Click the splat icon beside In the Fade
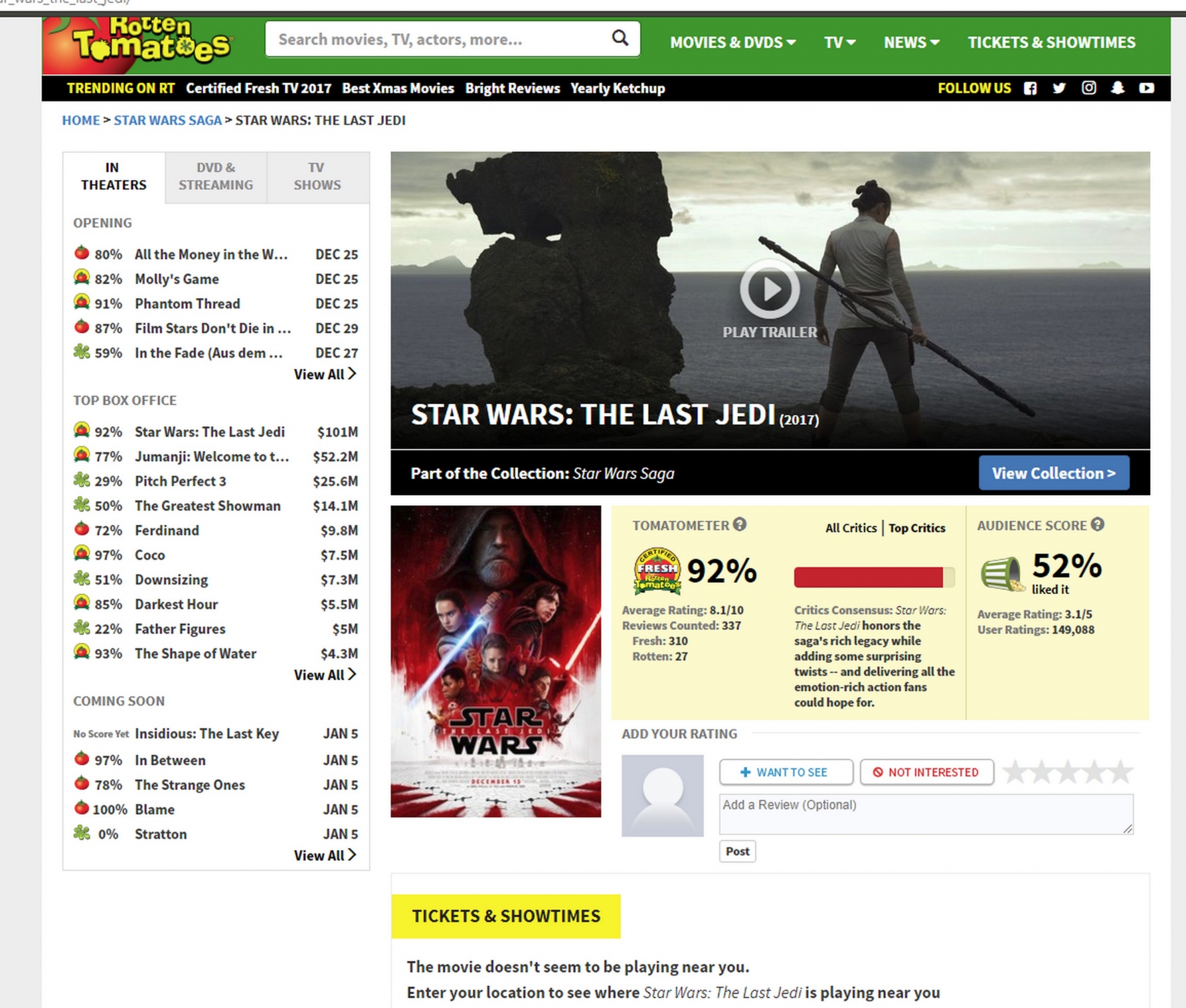1186x1008 pixels. (x=81, y=352)
